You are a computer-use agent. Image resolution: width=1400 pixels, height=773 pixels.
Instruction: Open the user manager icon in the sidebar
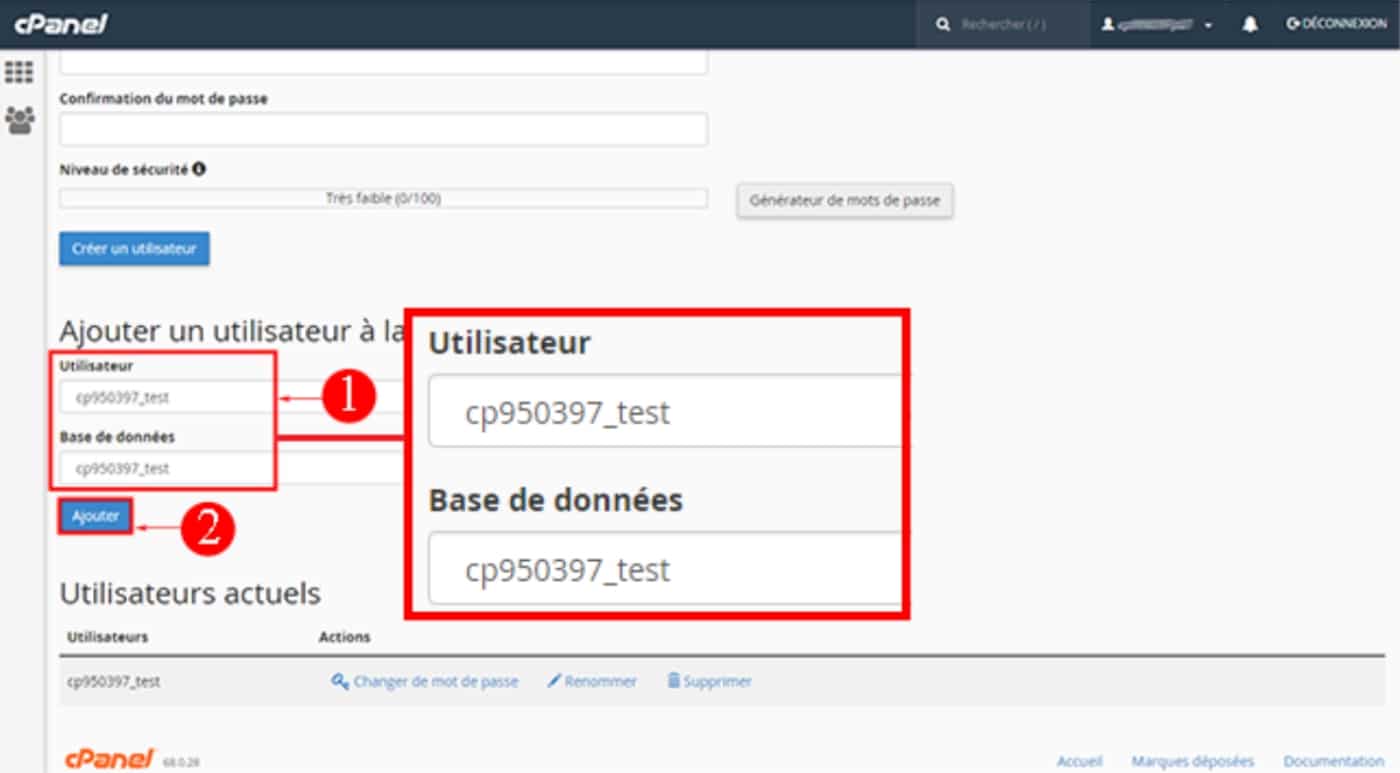coord(20,121)
